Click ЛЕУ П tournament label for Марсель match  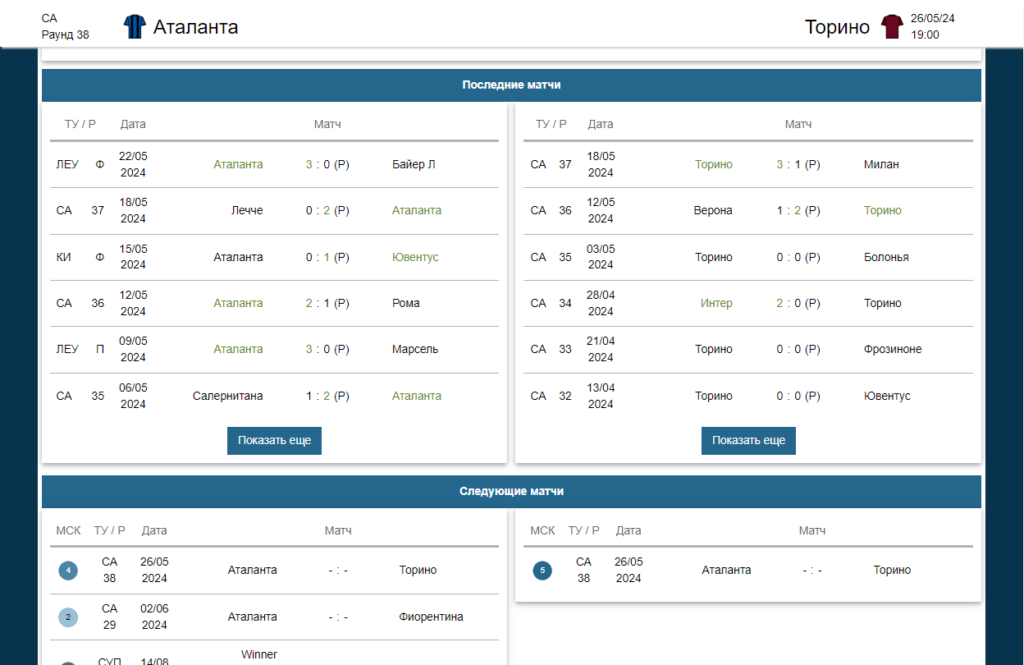click(x=80, y=349)
